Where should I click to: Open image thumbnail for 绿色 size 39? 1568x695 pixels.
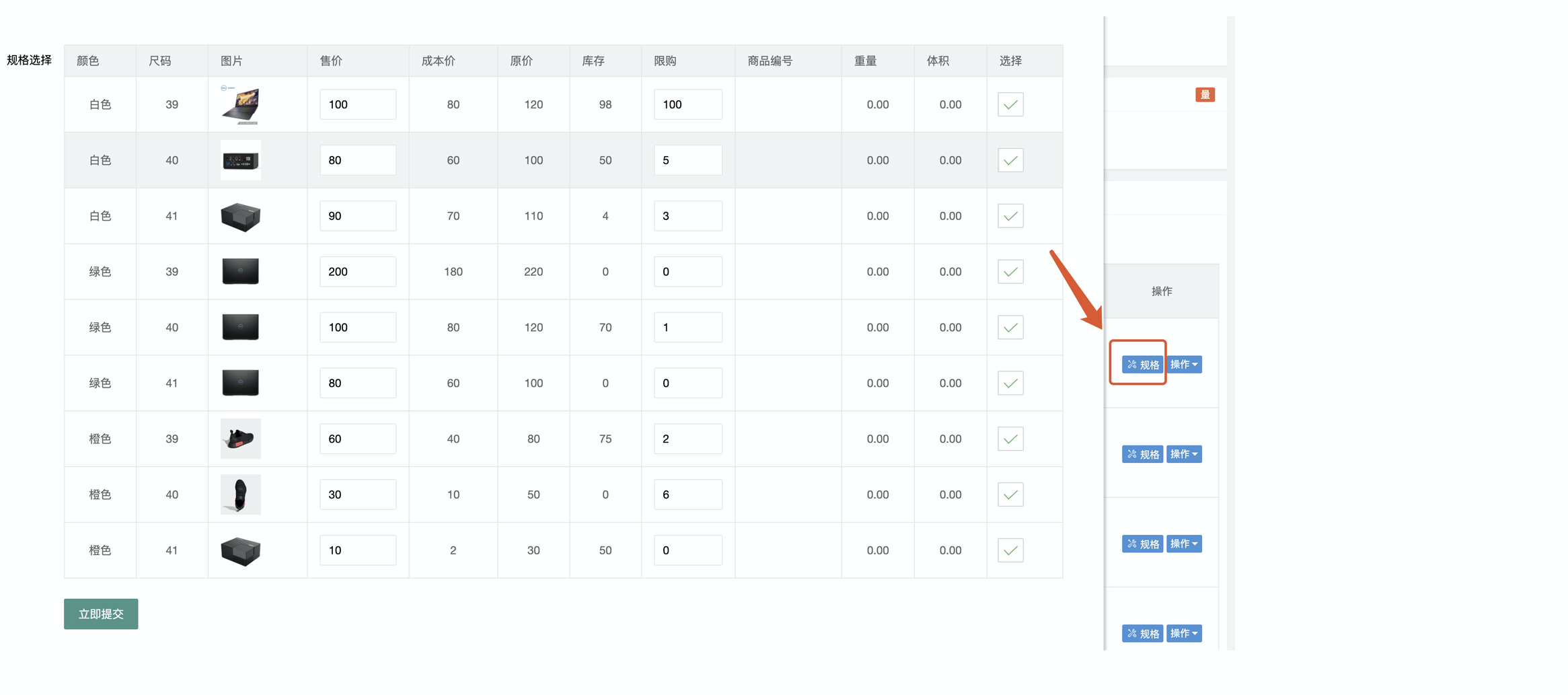coord(240,272)
